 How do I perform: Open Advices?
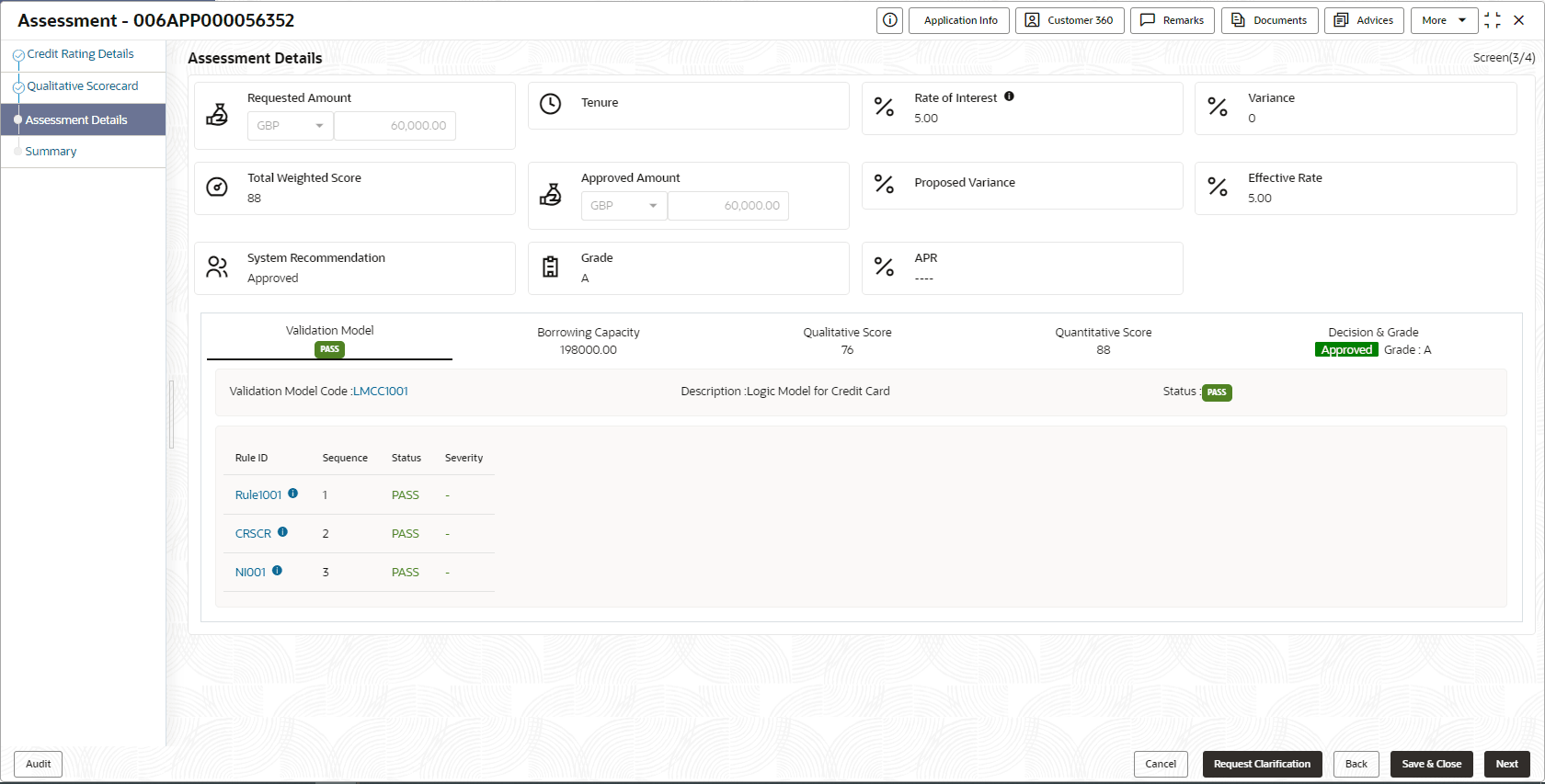[1364, 20]
